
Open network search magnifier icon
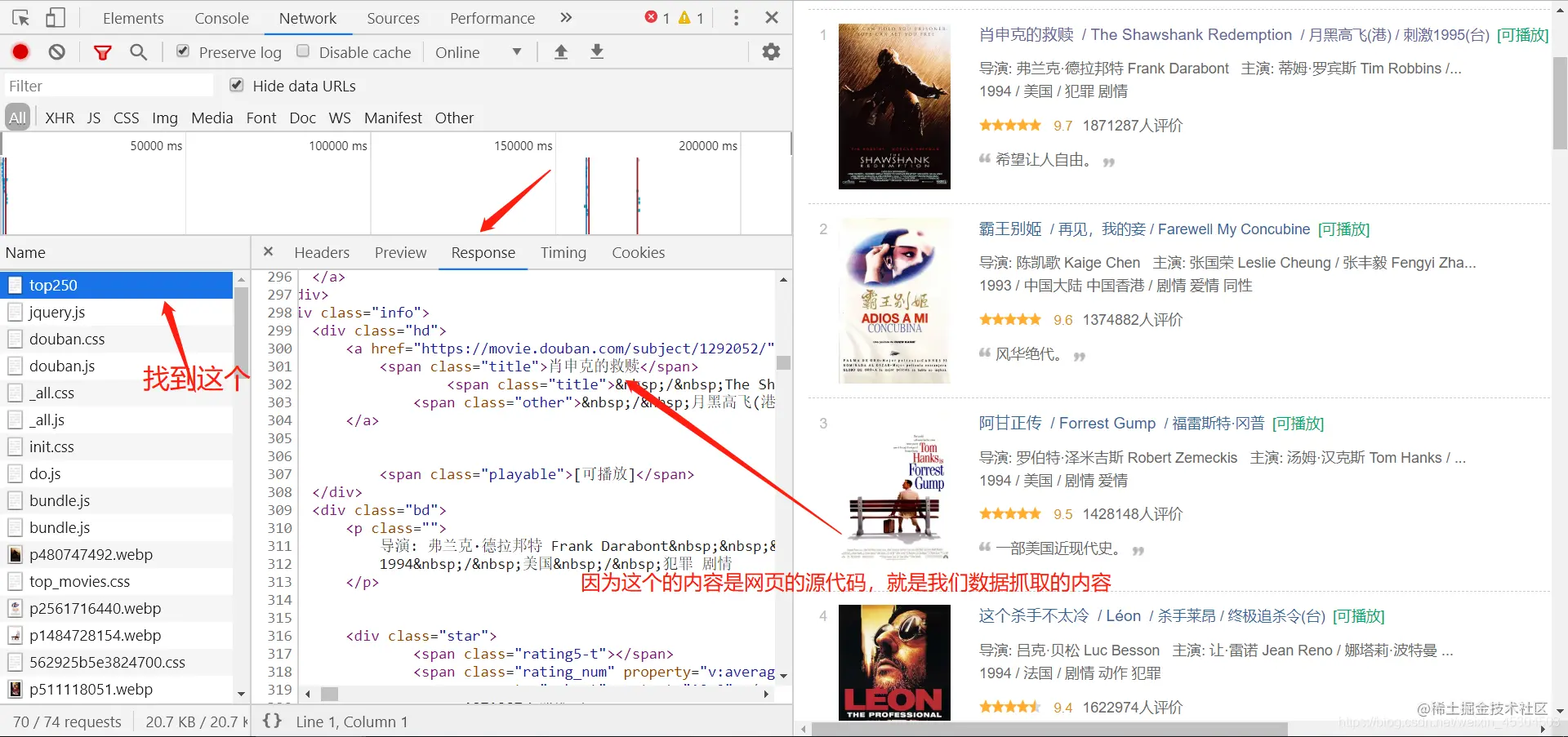click(139, 52)
